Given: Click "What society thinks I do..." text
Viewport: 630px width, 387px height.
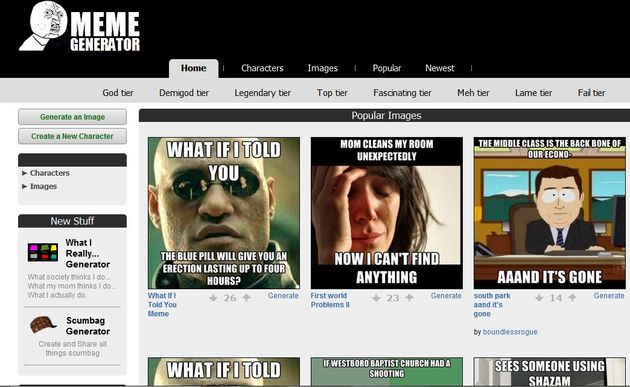Looking at the screenshot, I should [x=69, y=277].
